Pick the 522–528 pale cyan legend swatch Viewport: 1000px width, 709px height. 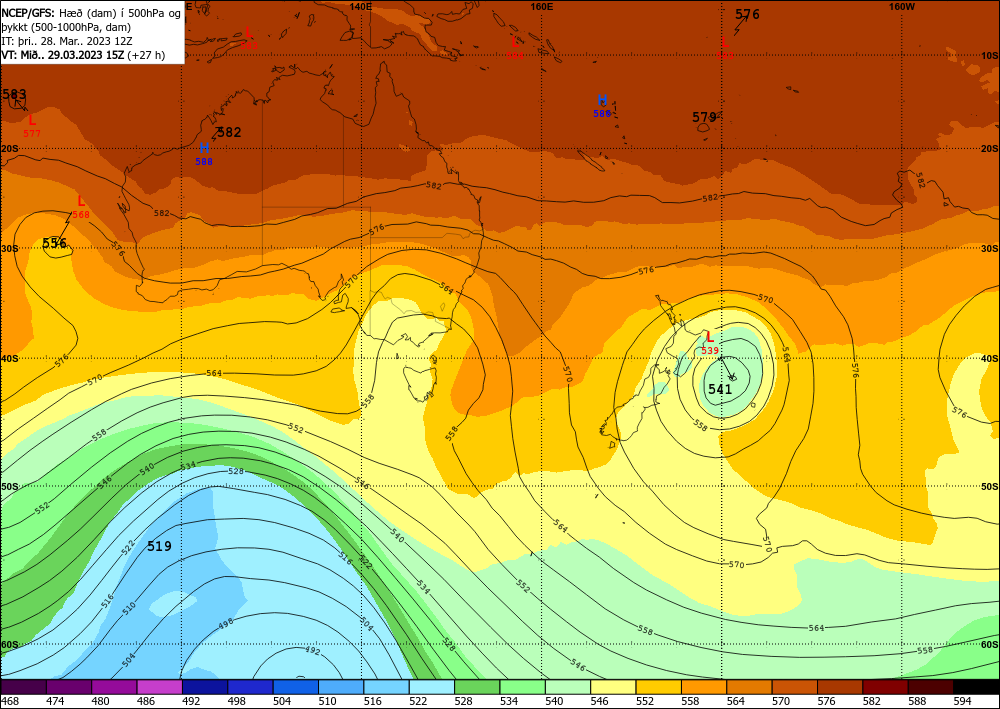[431, 687]
